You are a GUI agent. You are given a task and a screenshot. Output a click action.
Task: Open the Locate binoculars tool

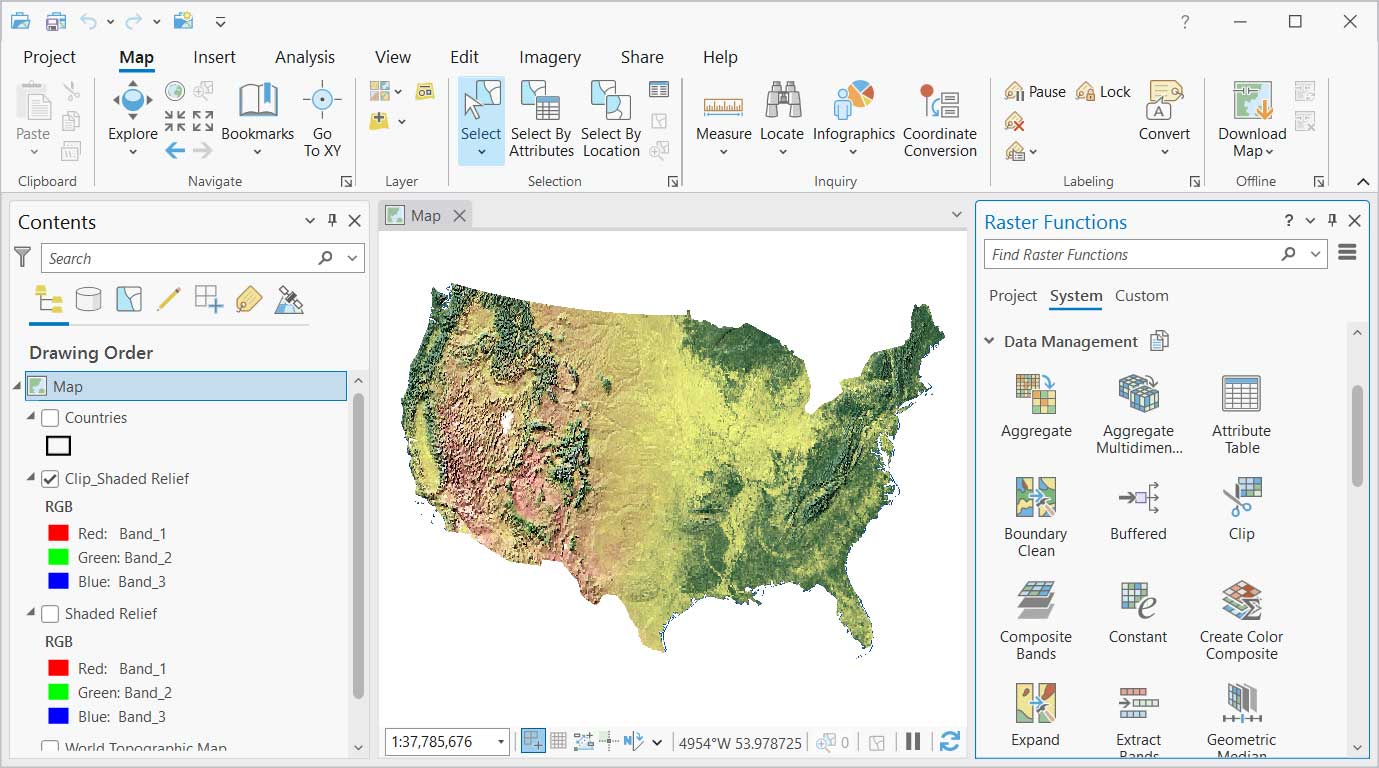click(x=782, y=120)
